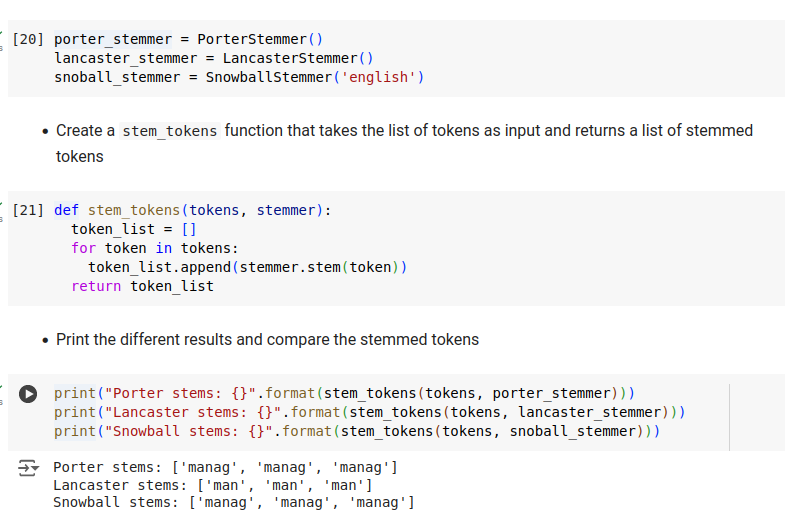Click the [20] execution count indicator
Screen dimensions: 785x525
(x=29, y=39)
